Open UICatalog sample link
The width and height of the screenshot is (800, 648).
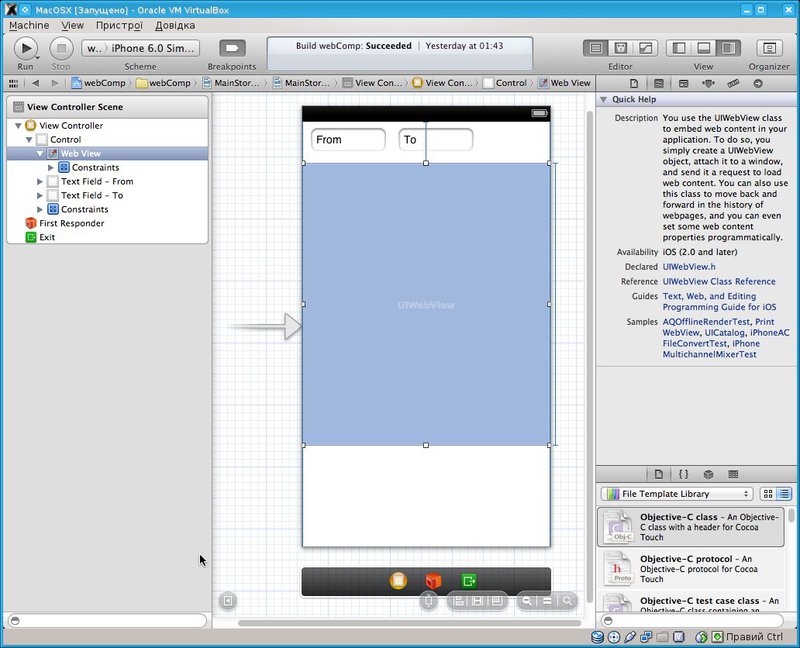(724, 333)
